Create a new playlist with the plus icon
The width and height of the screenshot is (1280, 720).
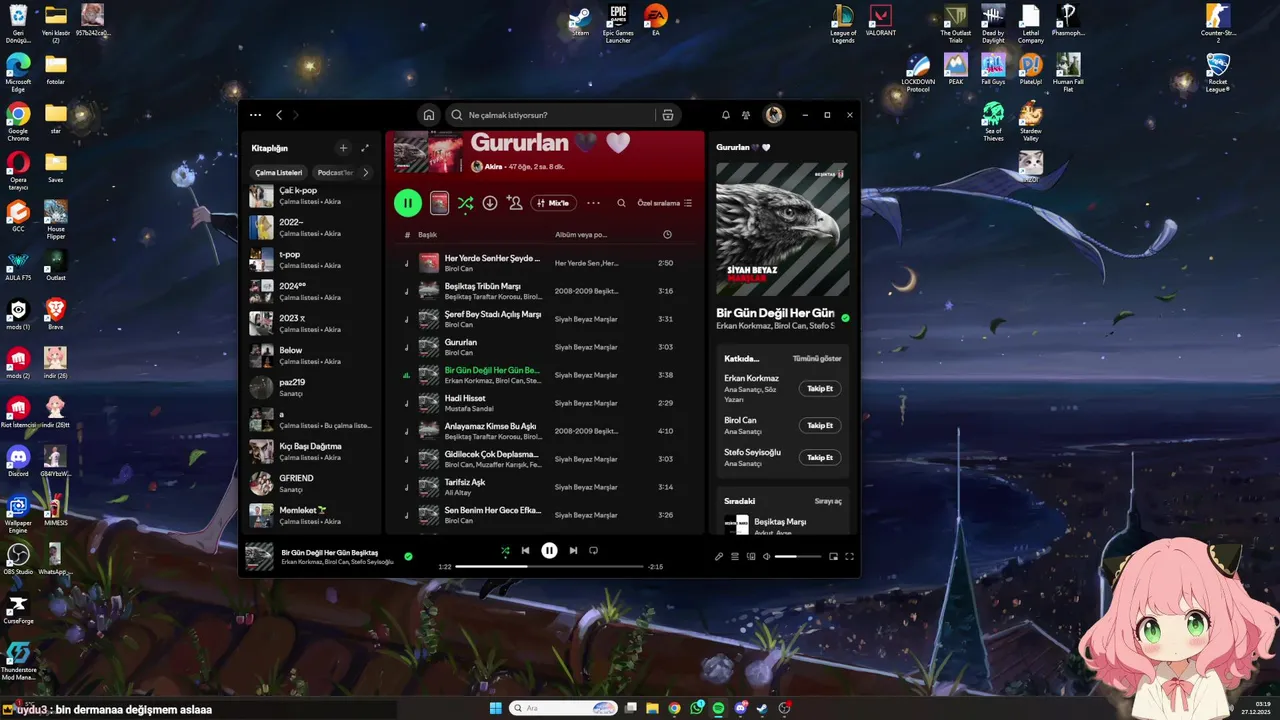click(343, 148)
